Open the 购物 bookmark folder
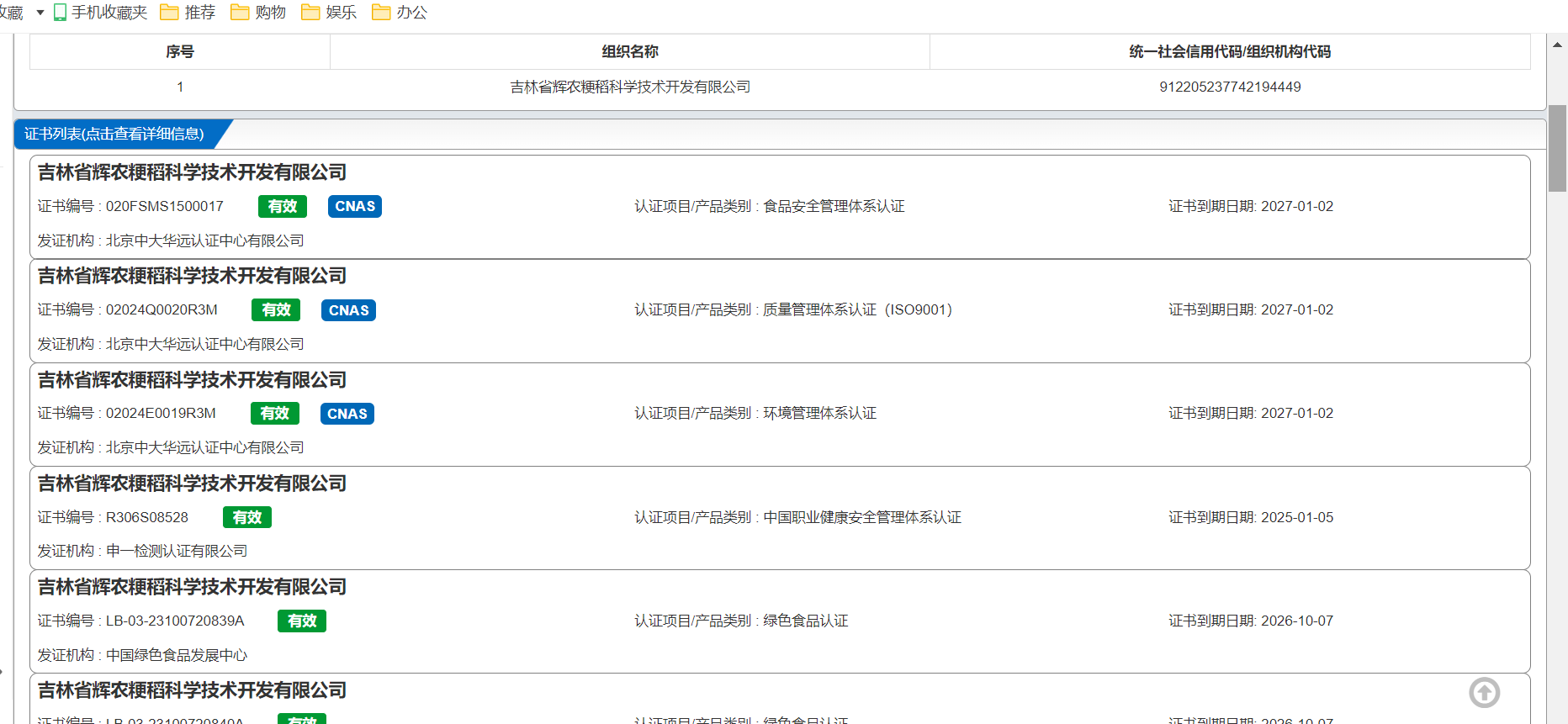This screenshot has height=724, width=1568. pos(258,13)
